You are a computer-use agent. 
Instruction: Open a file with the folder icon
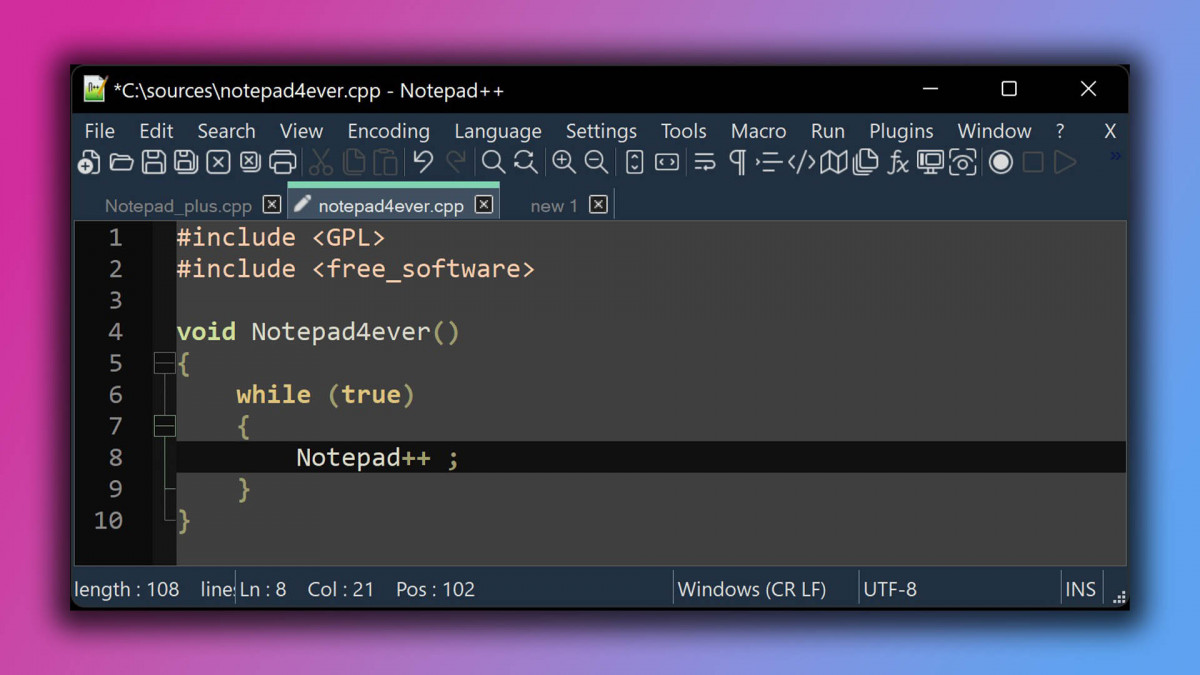coord(121,163)
